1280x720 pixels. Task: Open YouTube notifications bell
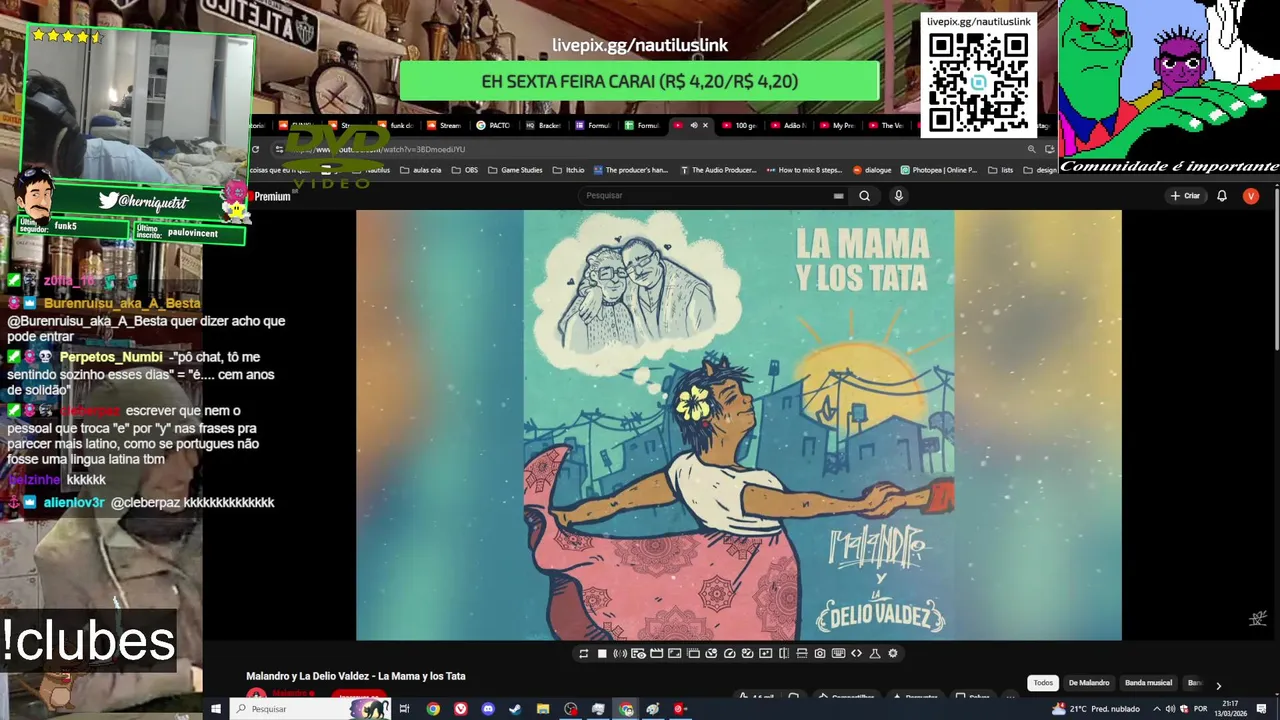click(x=1221, y=196)
